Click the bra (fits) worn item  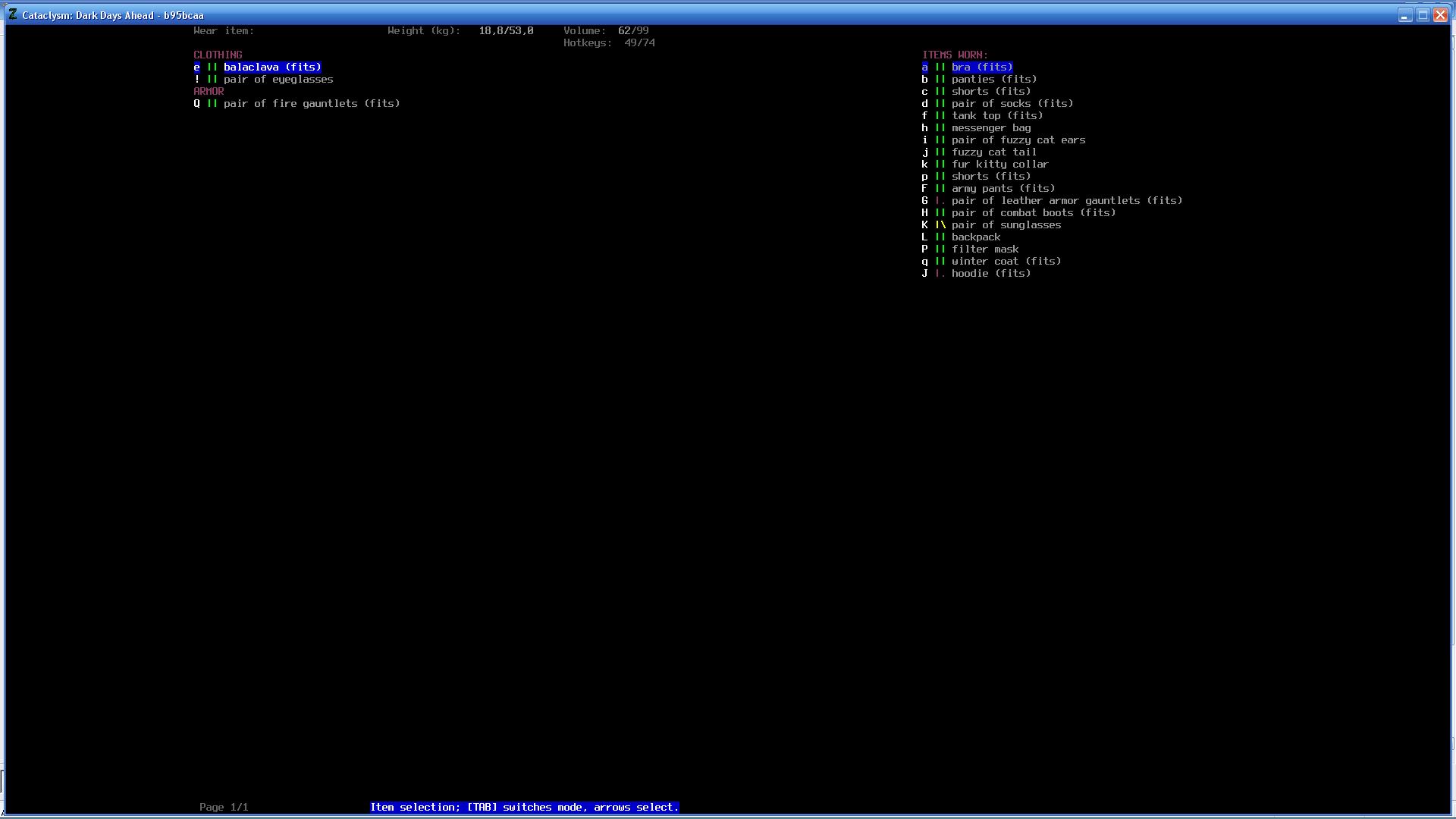click(x=981, y=67)
